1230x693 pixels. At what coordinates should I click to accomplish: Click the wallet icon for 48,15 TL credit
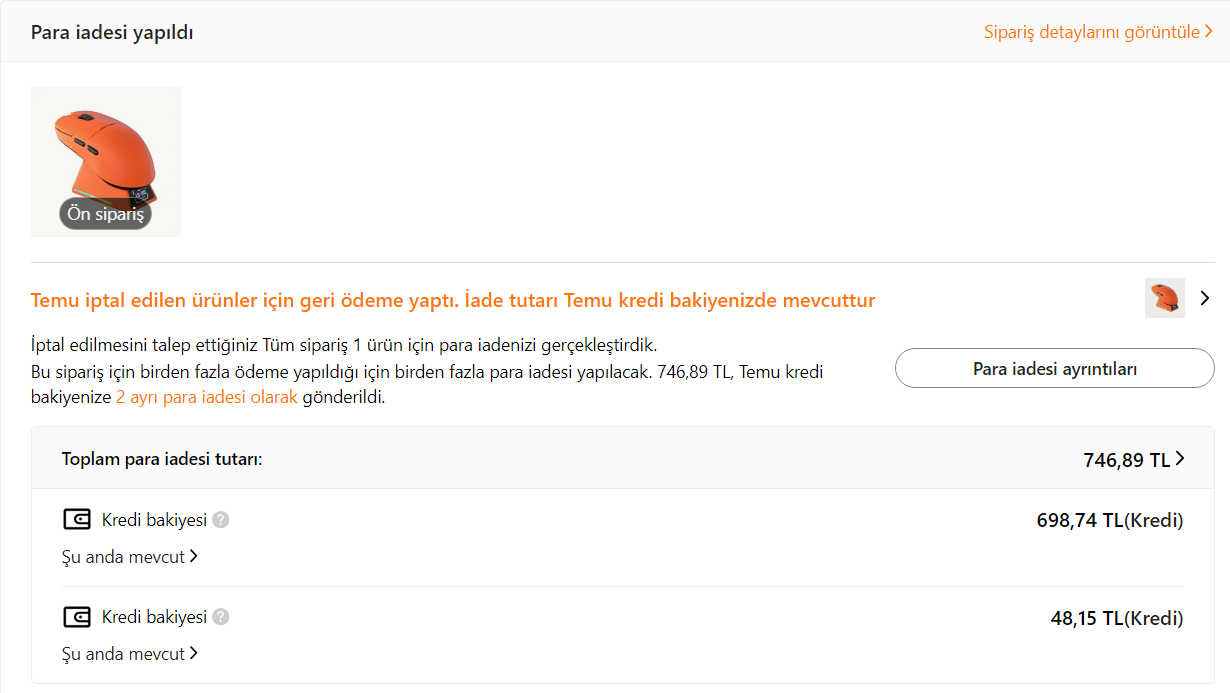[76, 617]
